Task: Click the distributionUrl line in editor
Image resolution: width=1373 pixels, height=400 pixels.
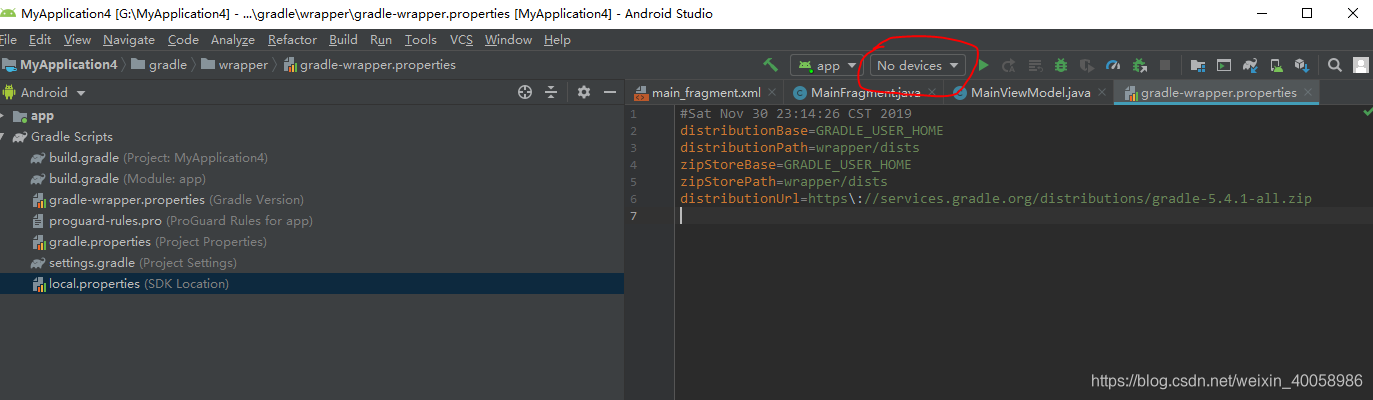Action: [996, 199]
